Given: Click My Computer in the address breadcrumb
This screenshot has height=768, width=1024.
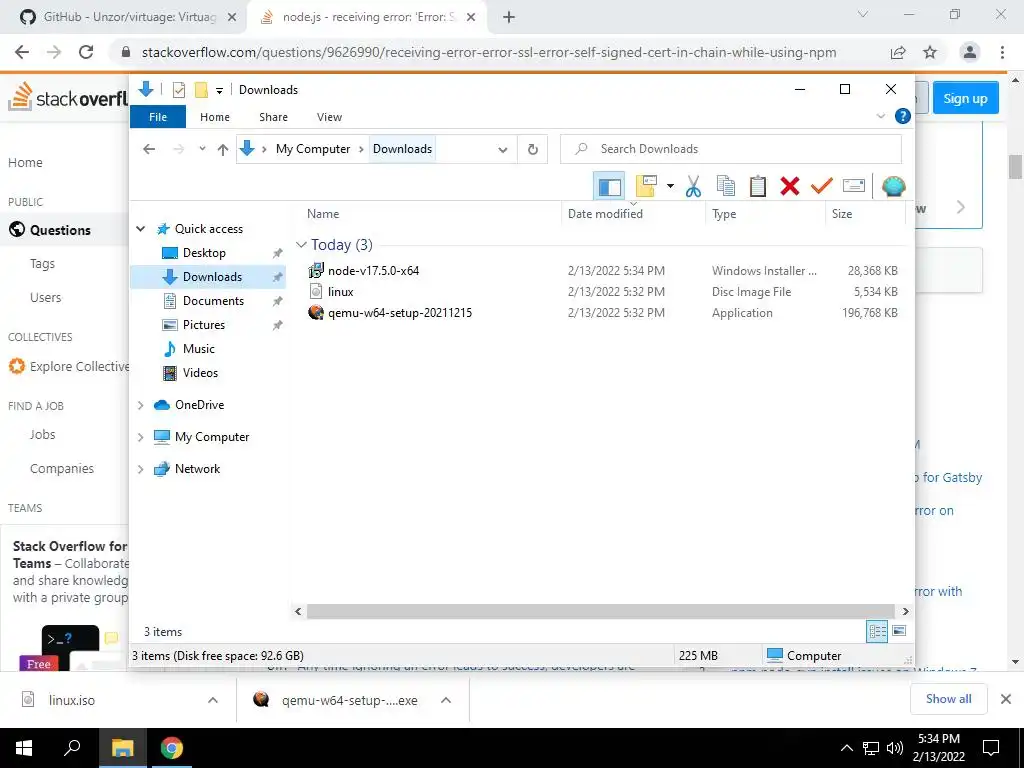Looking at the screenshot, I should pyautogui.click(x=313, y=149).
